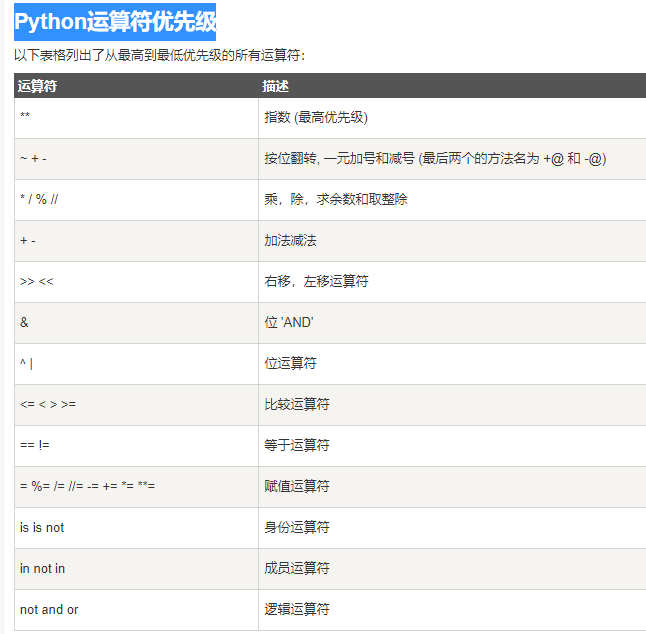Select the ^ | operator cell
The height and width of the screenshot is (634, 646).
tap(136, 364)
